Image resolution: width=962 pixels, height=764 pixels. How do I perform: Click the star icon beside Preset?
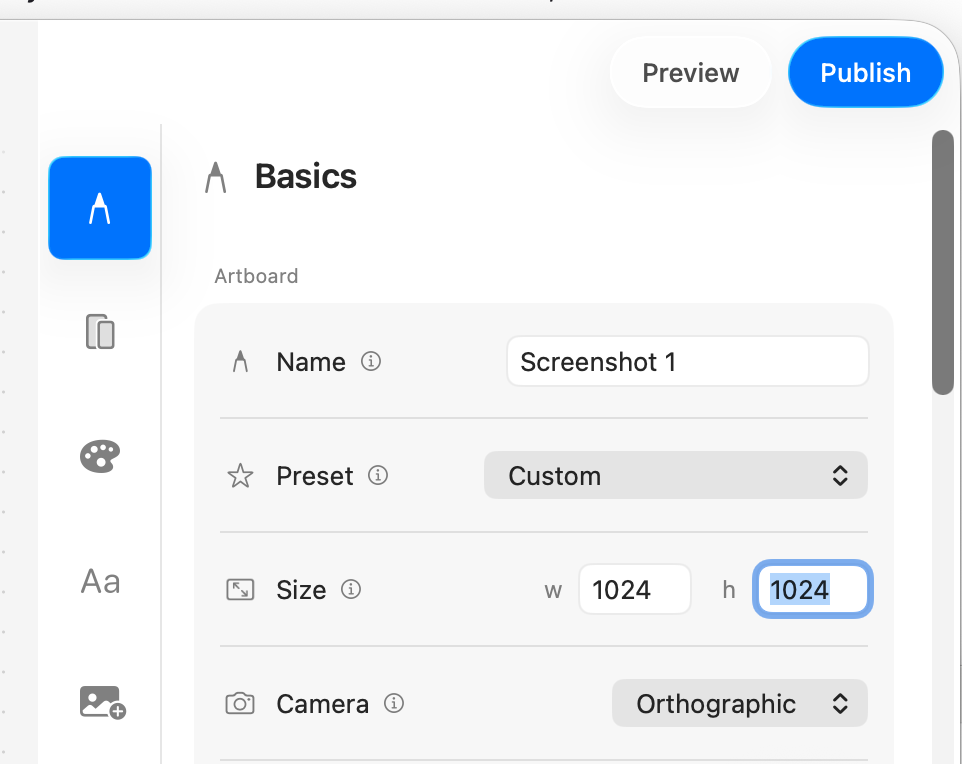(x=240, y=476)
